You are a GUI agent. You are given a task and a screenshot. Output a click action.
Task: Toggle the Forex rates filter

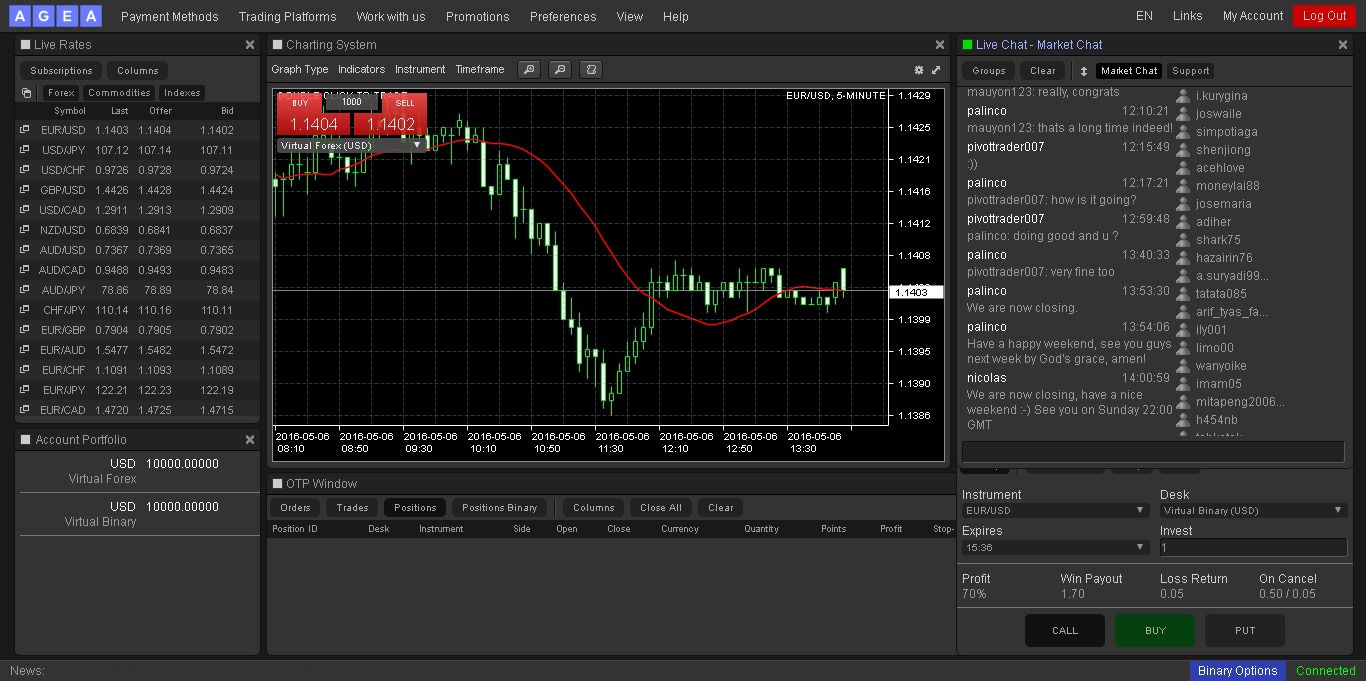point(61,93)
